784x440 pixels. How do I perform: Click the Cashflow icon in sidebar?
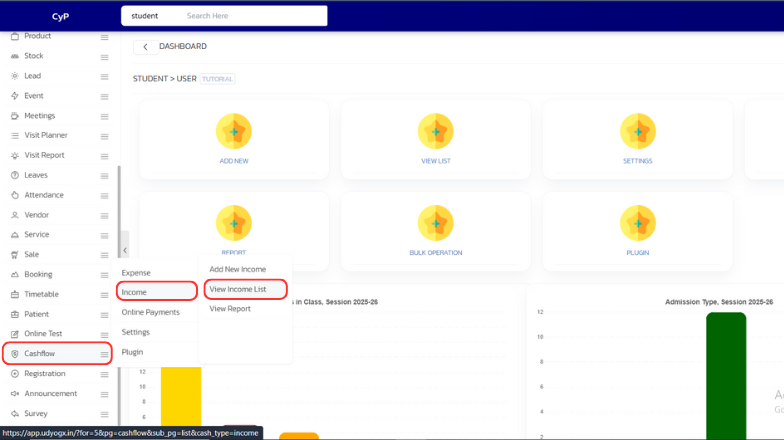(x=14, y=354)
